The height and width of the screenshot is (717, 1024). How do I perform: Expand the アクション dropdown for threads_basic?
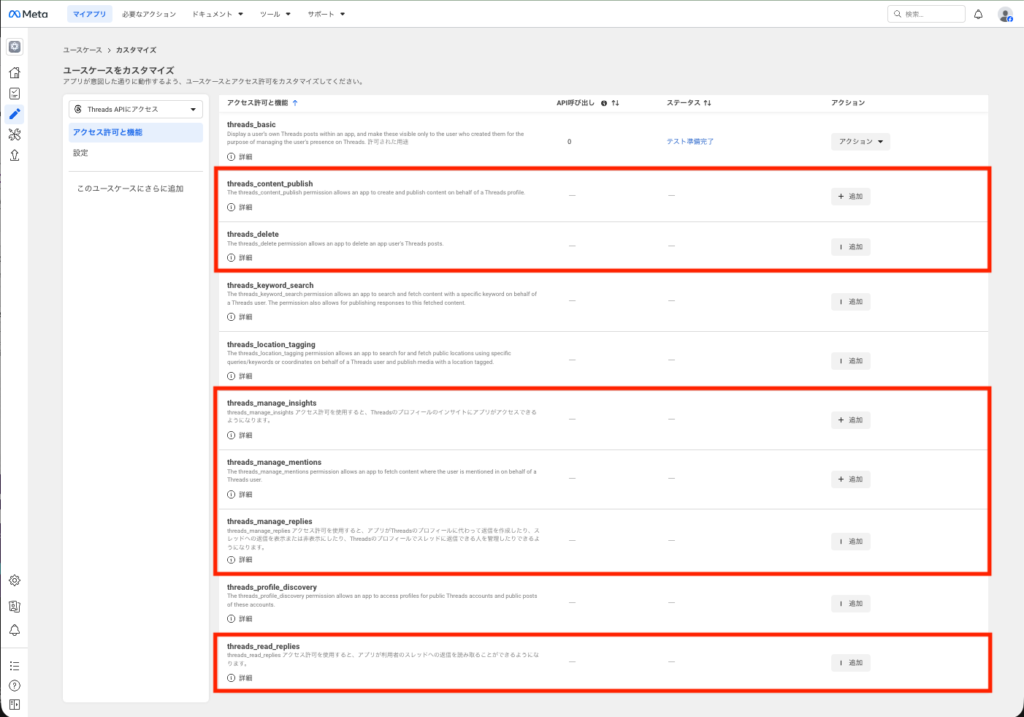click(860, 142)
